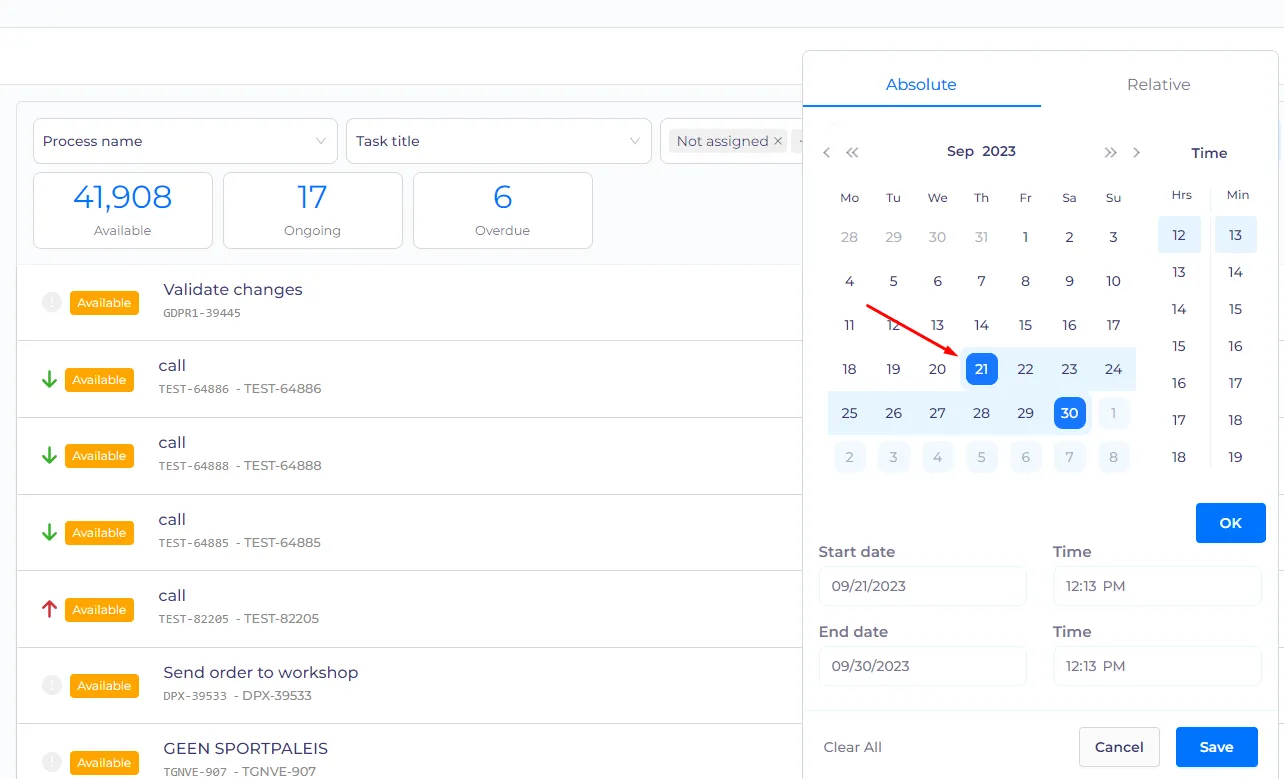Click the OK button in the date picker
The height and width of the screenshot is (779, 1284).
[x=1230, y=523]
